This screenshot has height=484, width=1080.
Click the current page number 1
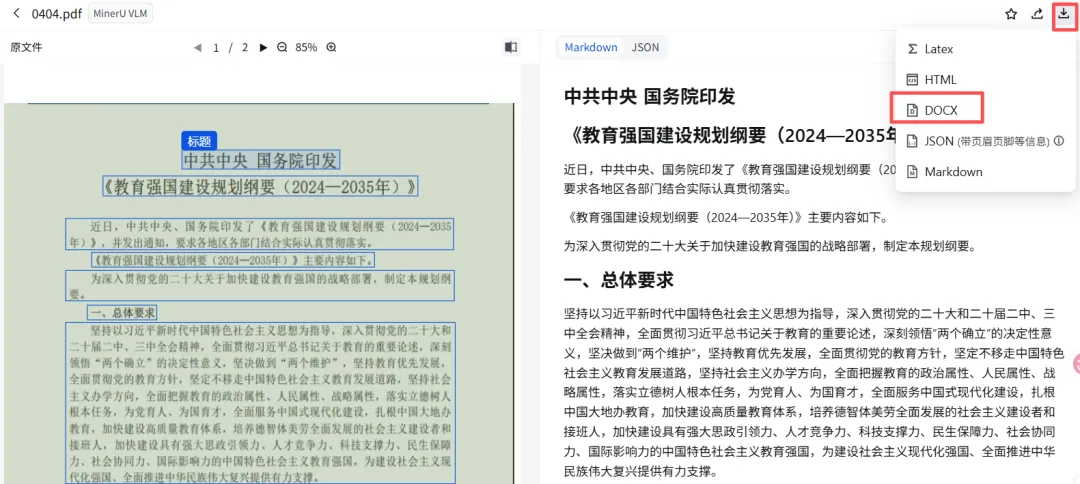tap(216, 48)
